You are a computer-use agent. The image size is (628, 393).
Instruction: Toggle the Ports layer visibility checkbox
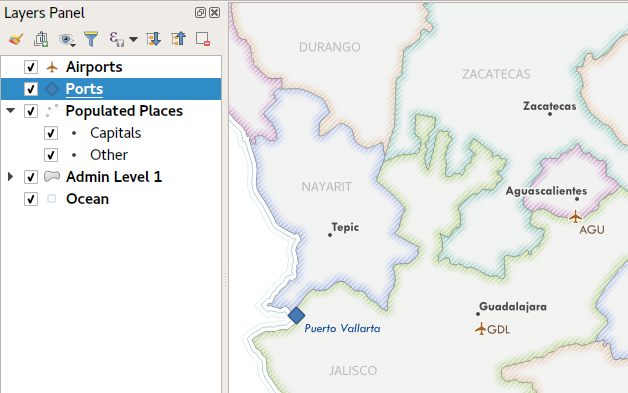(x=31, y=89)
